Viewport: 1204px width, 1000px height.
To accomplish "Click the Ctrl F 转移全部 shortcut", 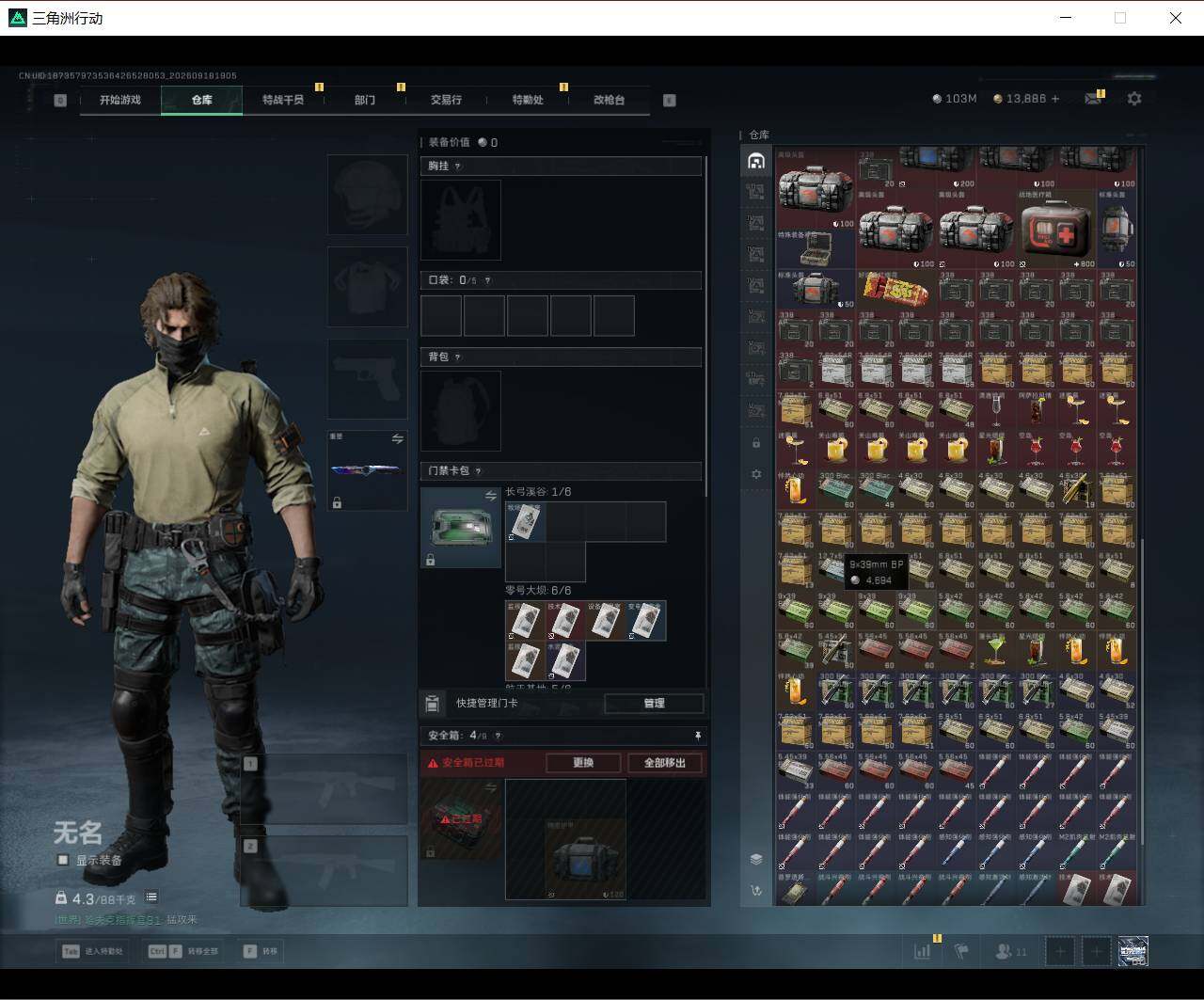I will click(x=183, y=951).
